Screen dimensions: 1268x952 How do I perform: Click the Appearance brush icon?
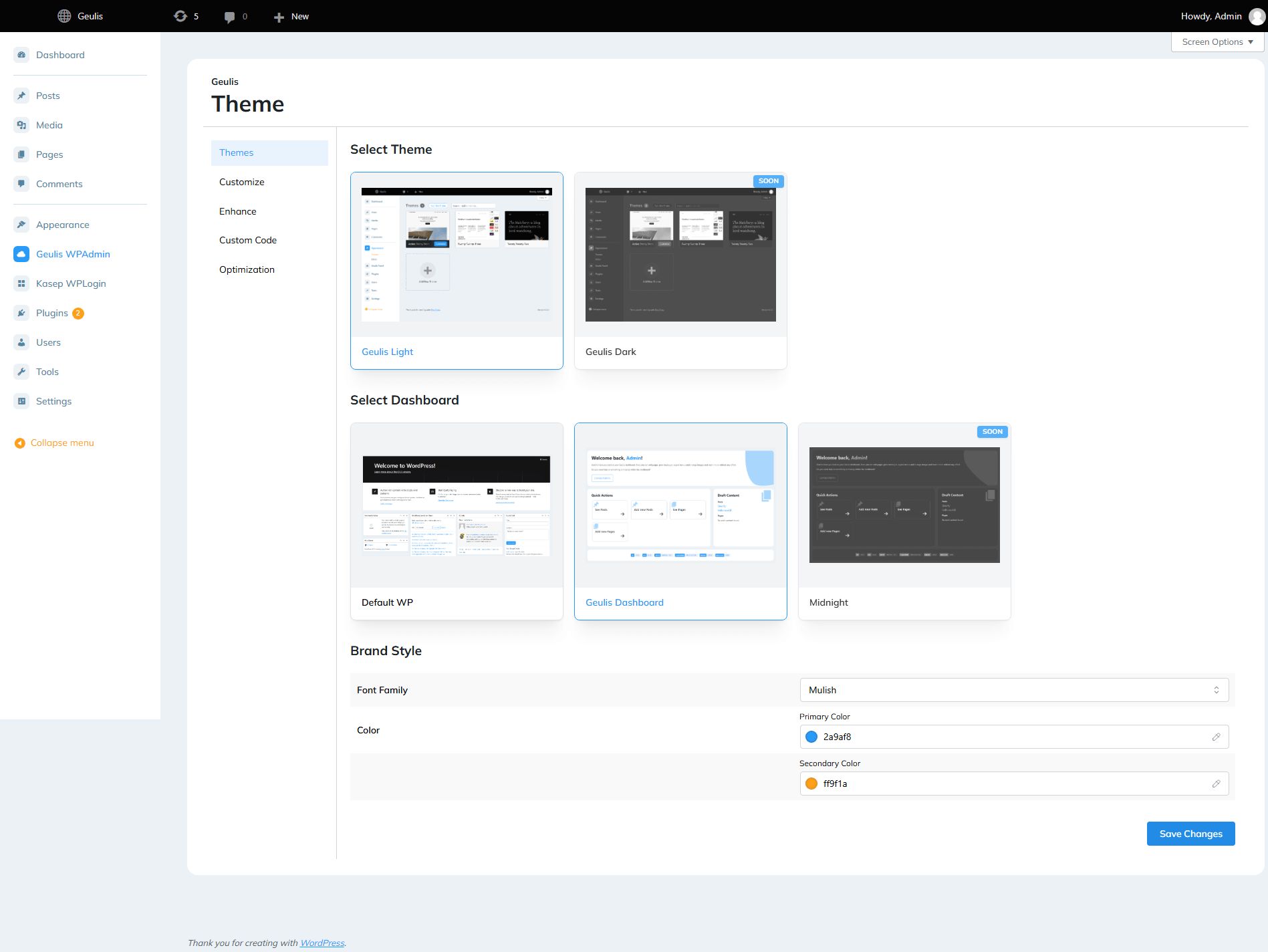click(x=21, y=225)
